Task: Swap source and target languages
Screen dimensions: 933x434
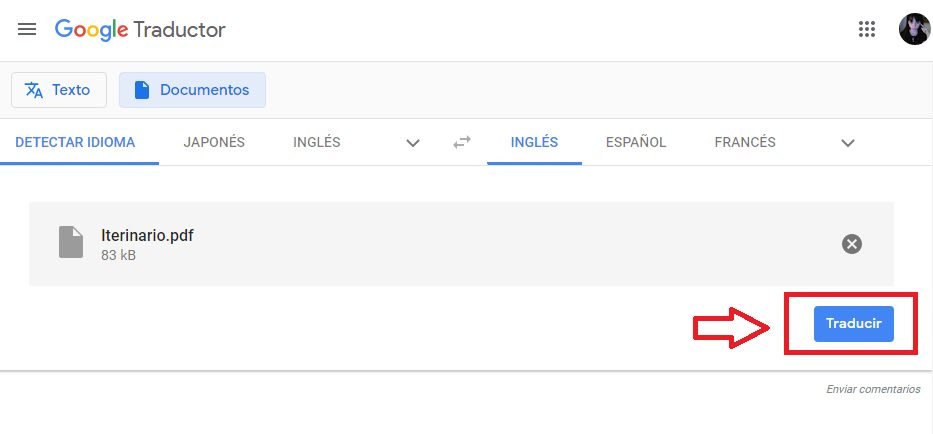Action: [461, 142]
